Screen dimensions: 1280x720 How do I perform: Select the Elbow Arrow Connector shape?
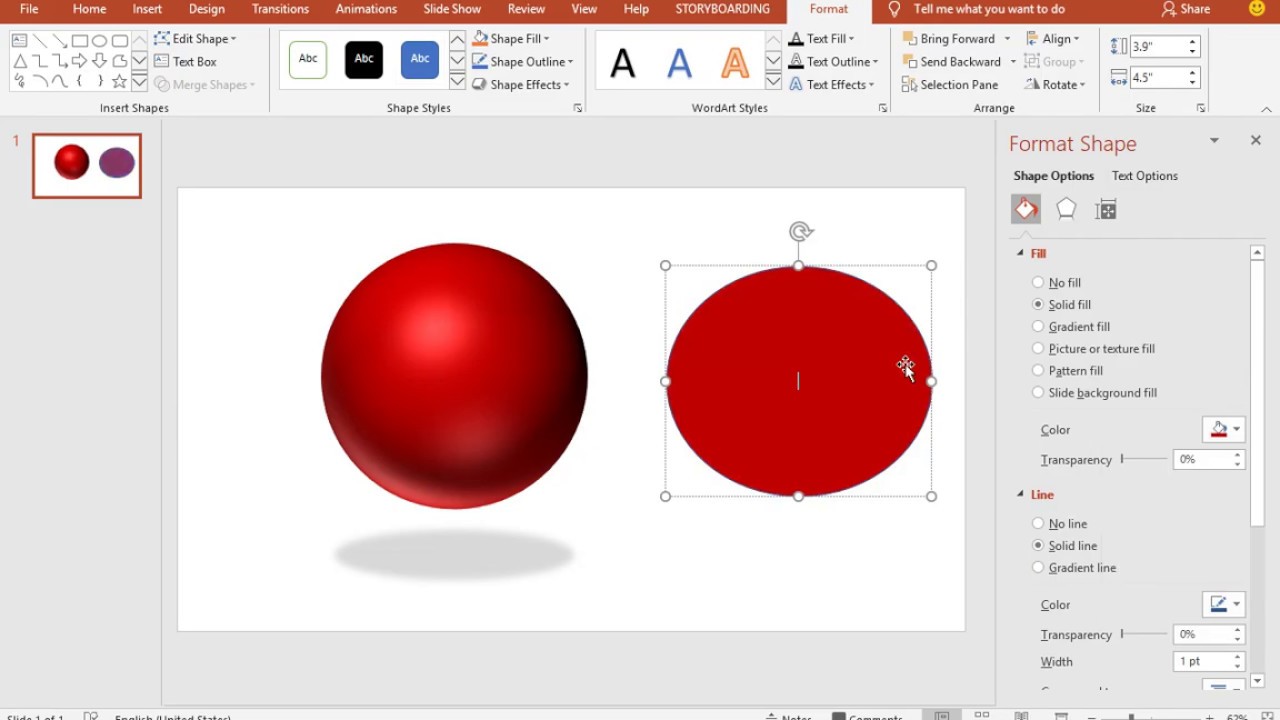[x=60, y=61]
